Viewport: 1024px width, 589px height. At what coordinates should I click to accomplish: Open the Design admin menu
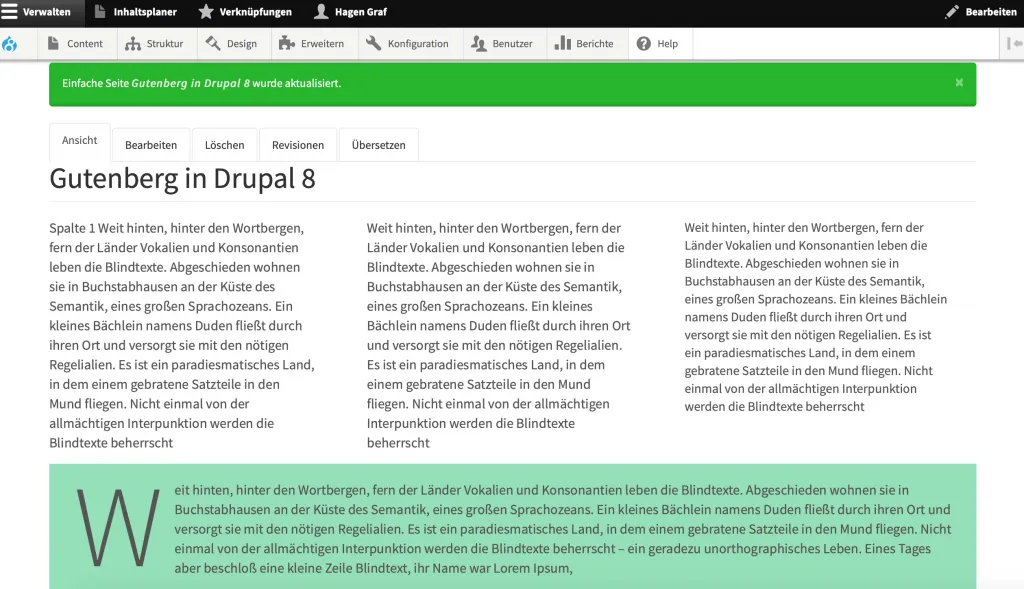coord(242,44)
